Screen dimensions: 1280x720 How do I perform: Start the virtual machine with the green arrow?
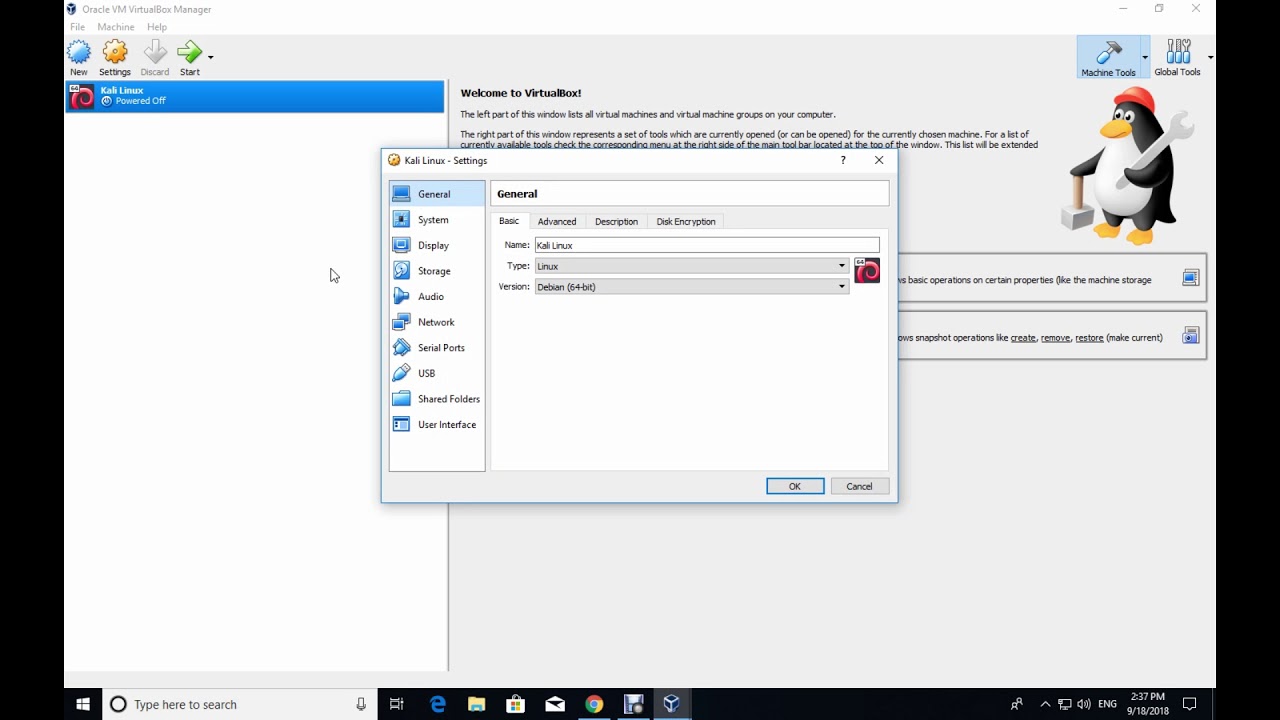click(190, 58)
